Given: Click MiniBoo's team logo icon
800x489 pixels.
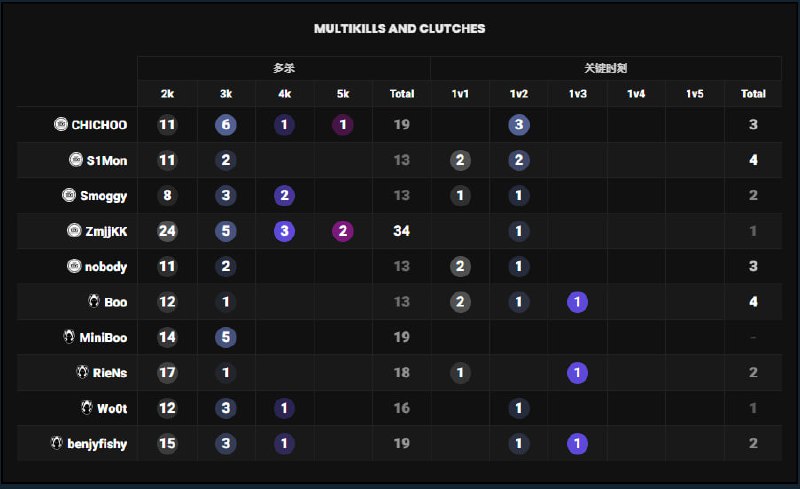Looking at the screenshot, I should (x=69, y=337).
